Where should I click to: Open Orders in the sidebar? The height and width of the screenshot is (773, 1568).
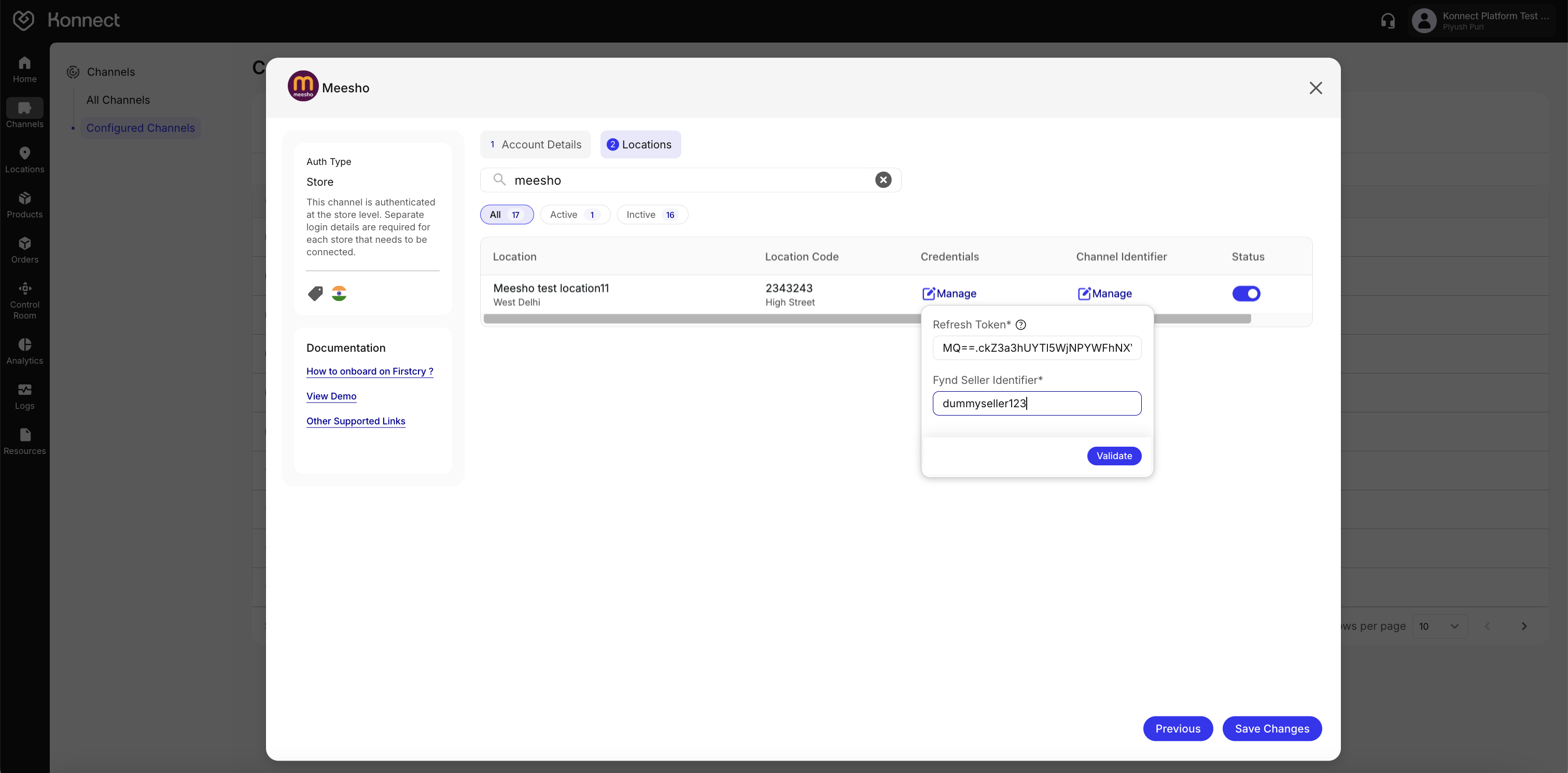(x=24, y=250)
